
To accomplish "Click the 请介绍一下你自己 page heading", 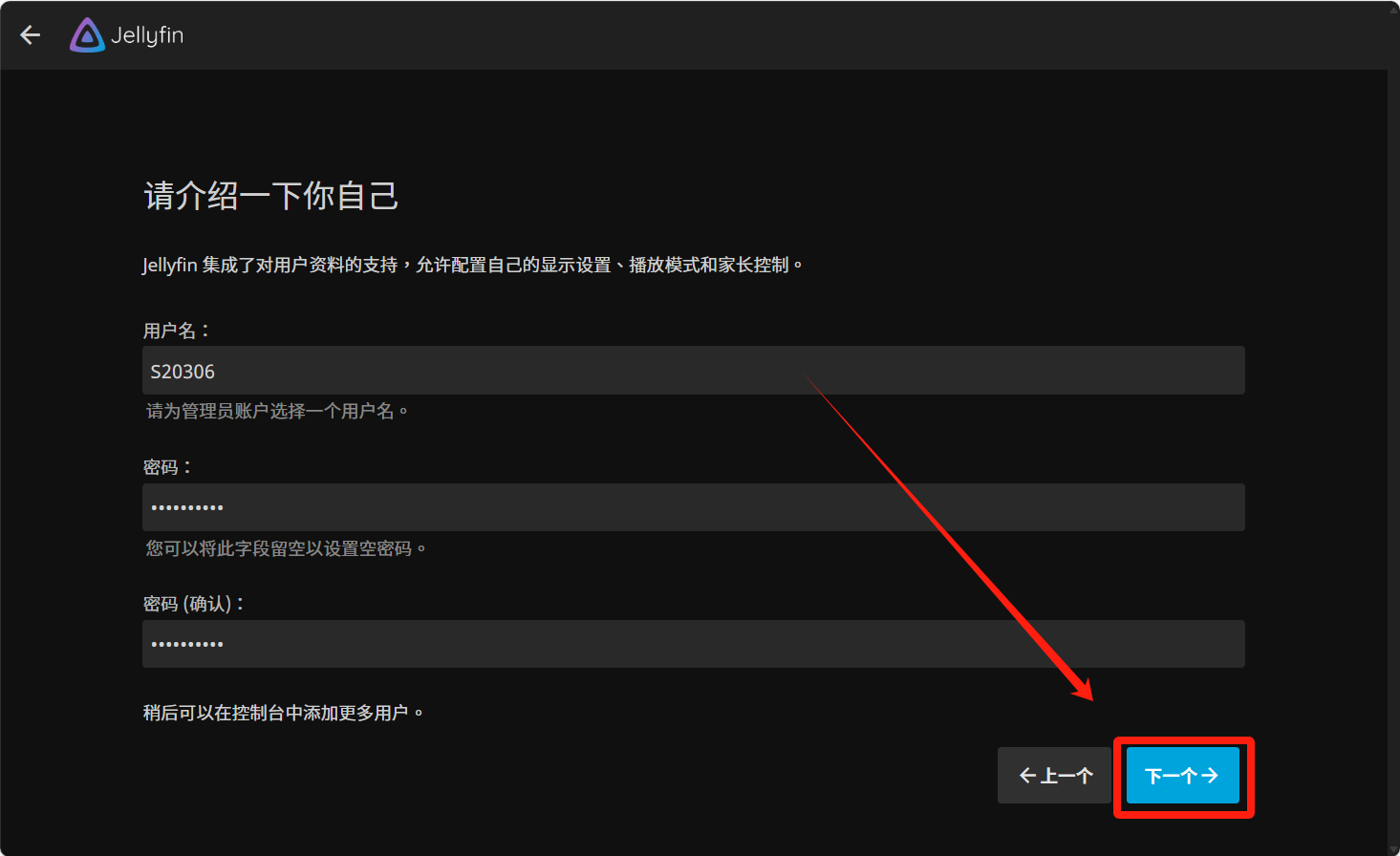I will (x=270, y=196).
